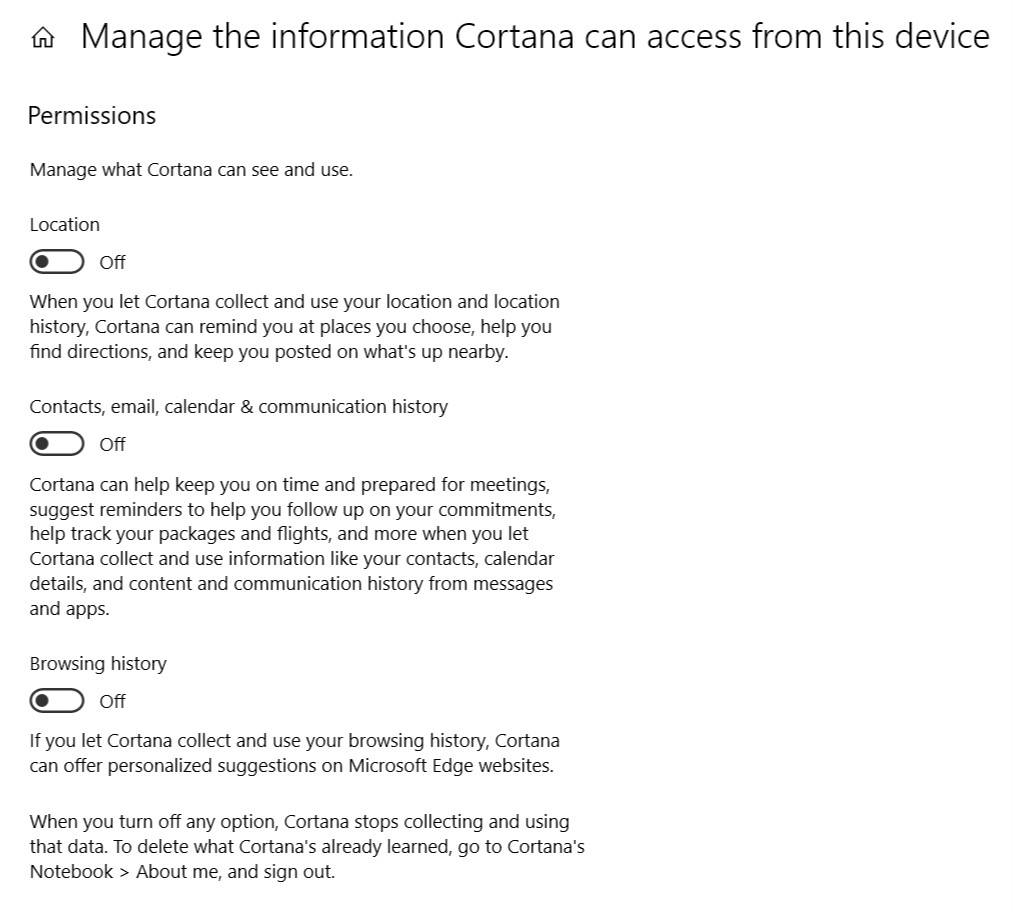Click the "When you turn off any option" sentence
Image resolution: width=1013 pixels, height=912 pixels.
point(154,822)
